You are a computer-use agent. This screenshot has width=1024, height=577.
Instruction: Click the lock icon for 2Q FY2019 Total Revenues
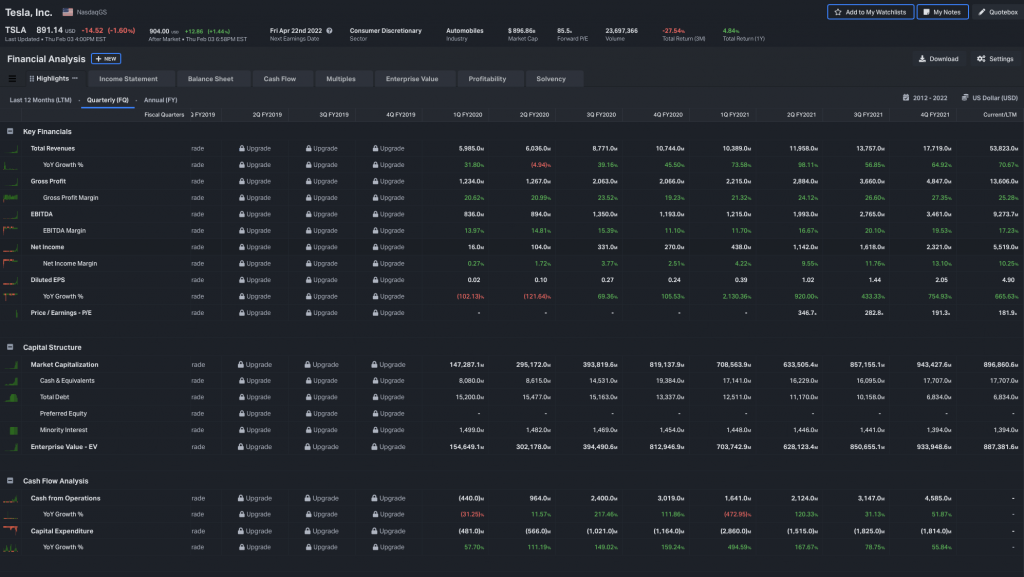pos(242,148)
